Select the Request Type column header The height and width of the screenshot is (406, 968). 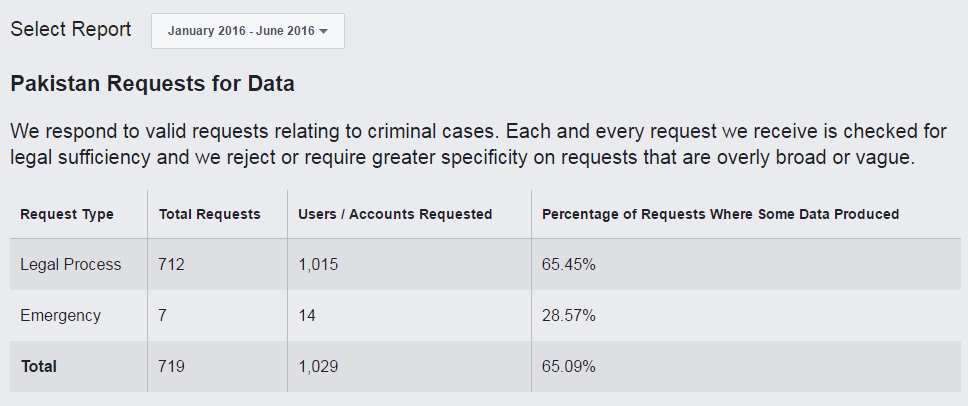pyautogui.click(x=67, y=214)
